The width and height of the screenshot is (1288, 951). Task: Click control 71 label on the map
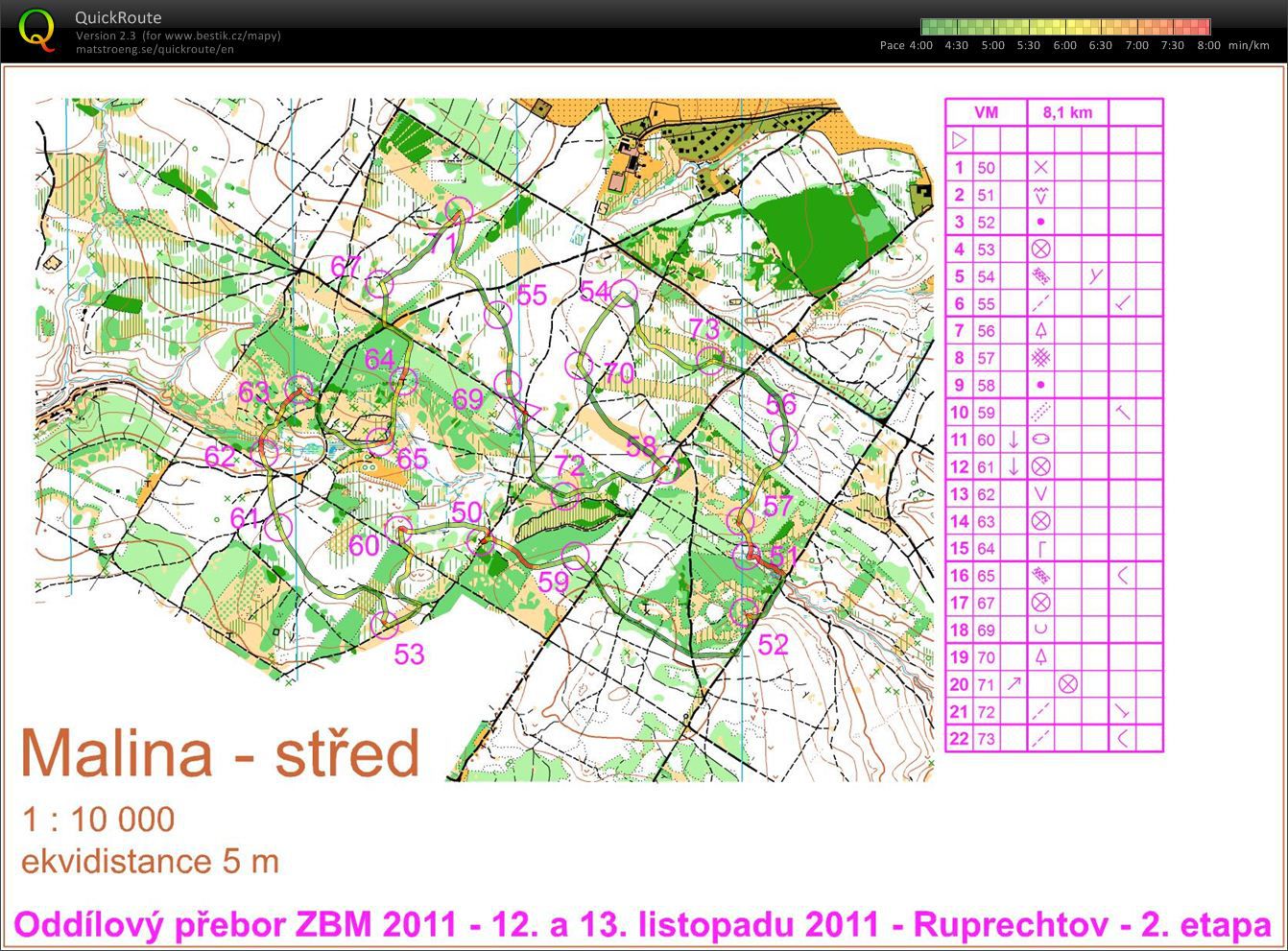click(x=442, y=244)
